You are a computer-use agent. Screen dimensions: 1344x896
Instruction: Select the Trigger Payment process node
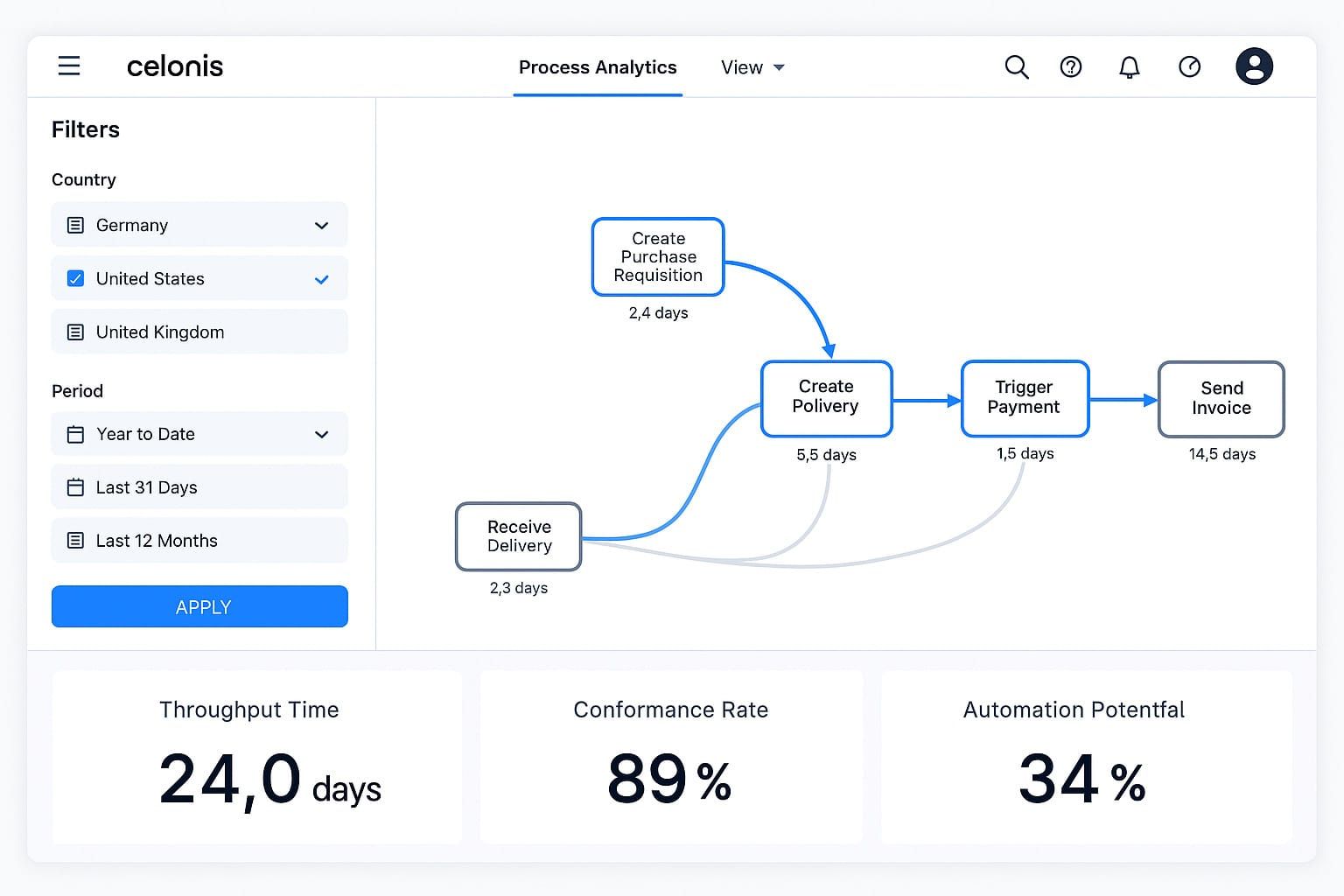(x=1025, y=398)
